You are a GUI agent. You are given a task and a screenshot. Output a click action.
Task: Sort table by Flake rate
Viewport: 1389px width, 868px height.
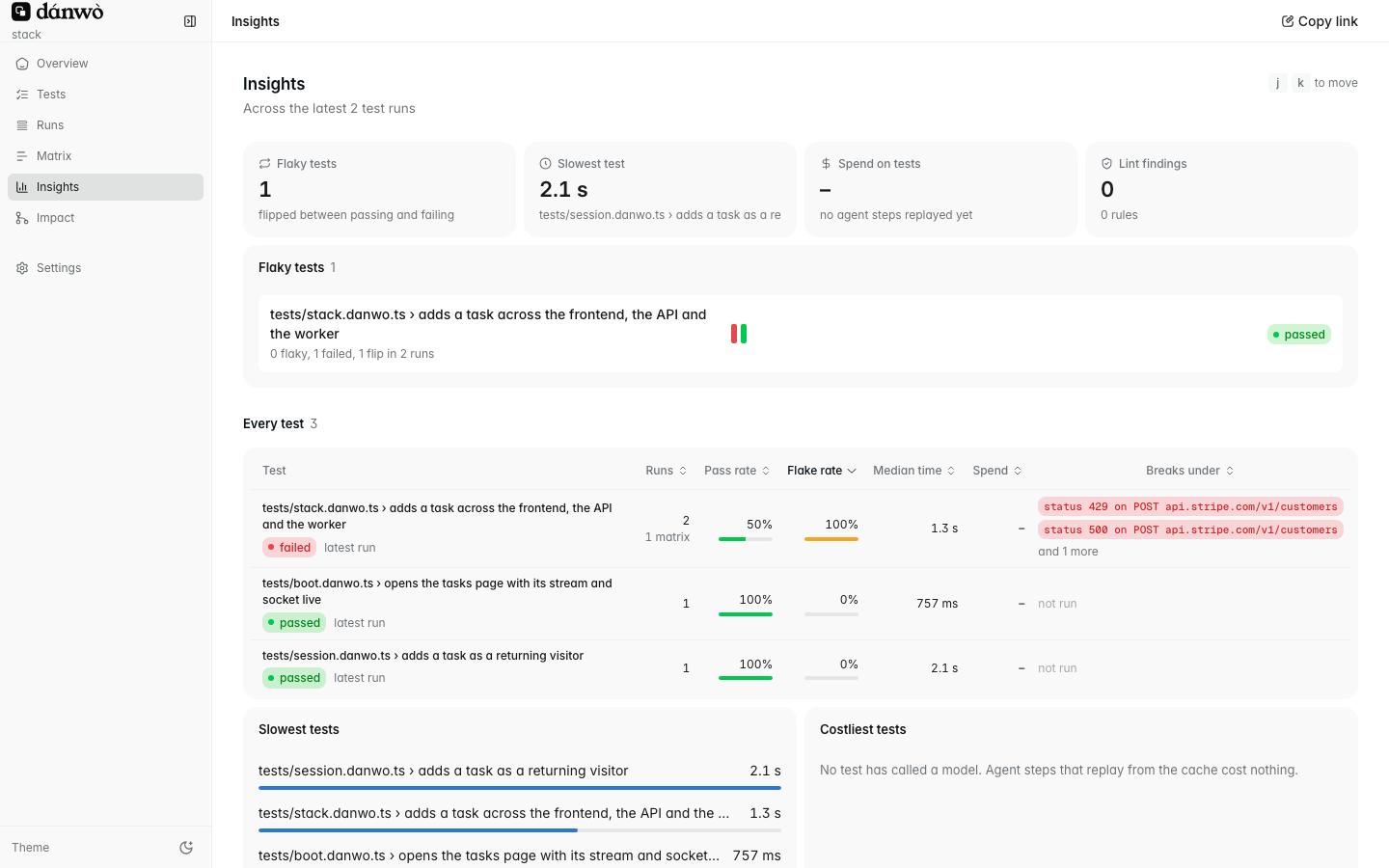[x=822, y=471]
